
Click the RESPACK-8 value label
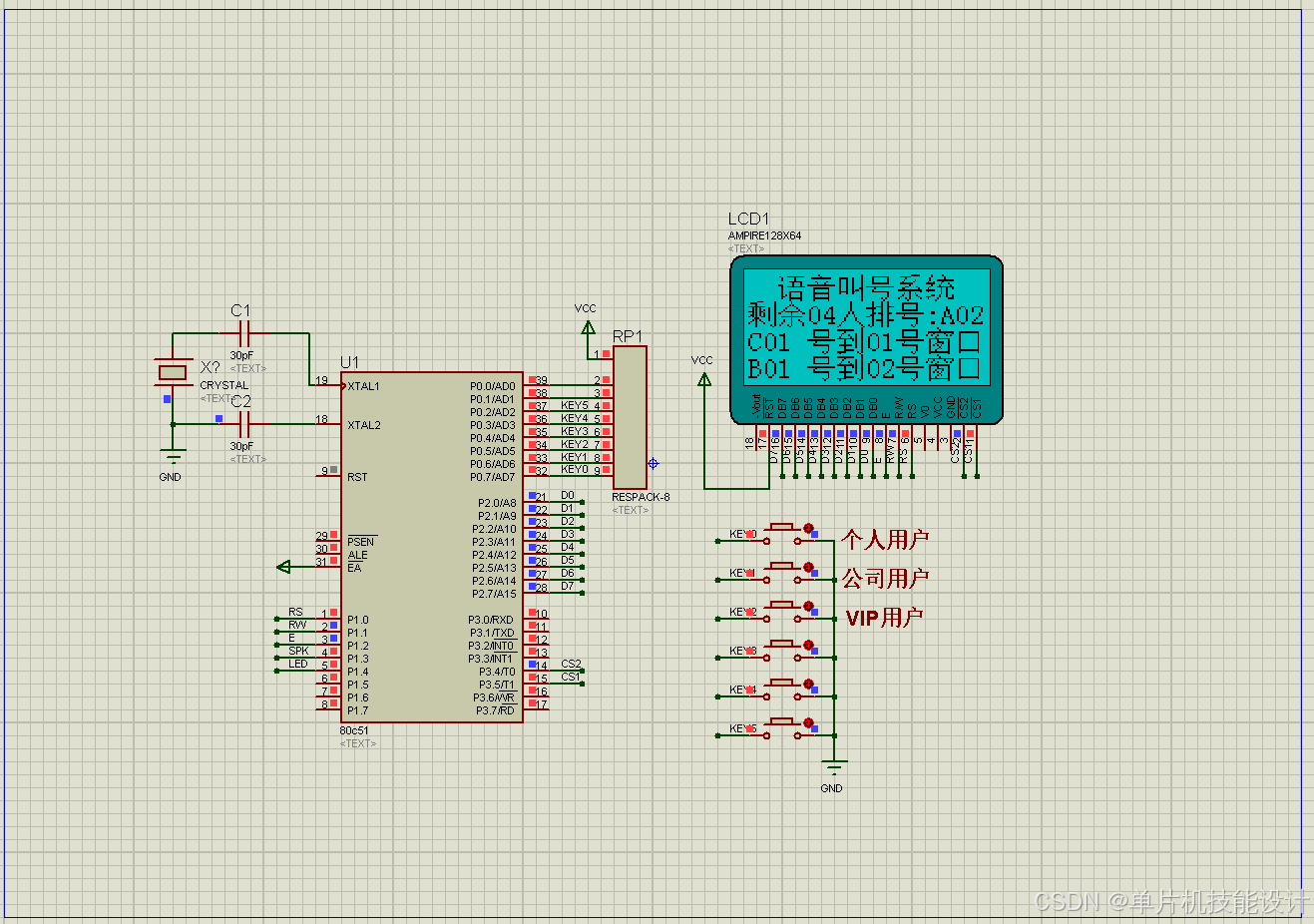[641, 497]
